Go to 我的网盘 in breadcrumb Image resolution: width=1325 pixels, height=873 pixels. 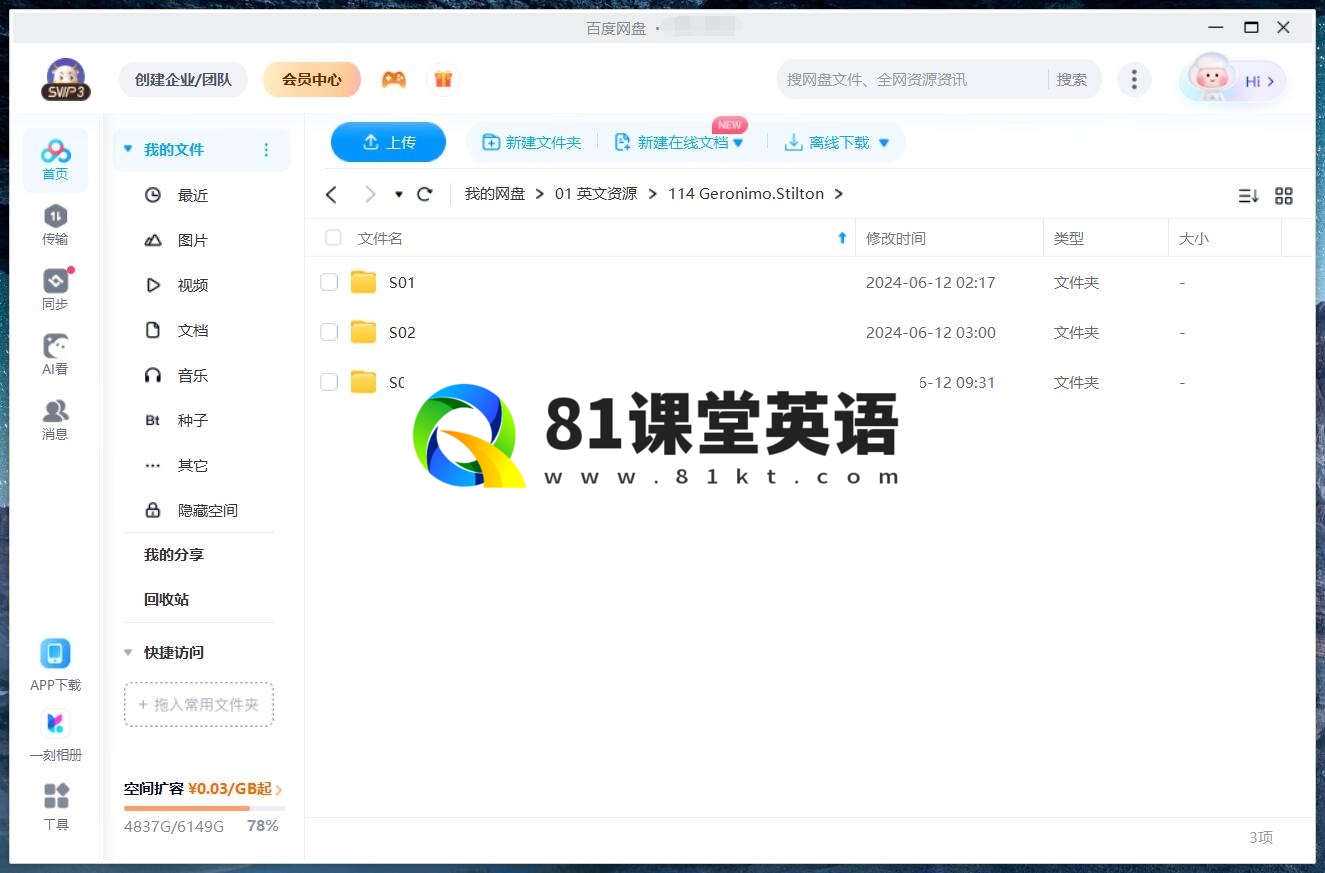tap(495, 194)
